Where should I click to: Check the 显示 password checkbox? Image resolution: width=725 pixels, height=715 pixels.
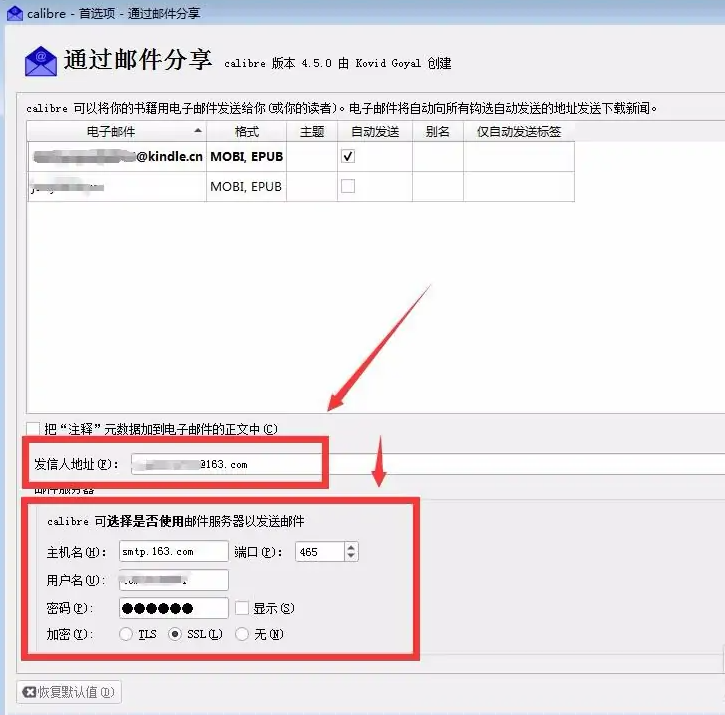tap(242, 608)
